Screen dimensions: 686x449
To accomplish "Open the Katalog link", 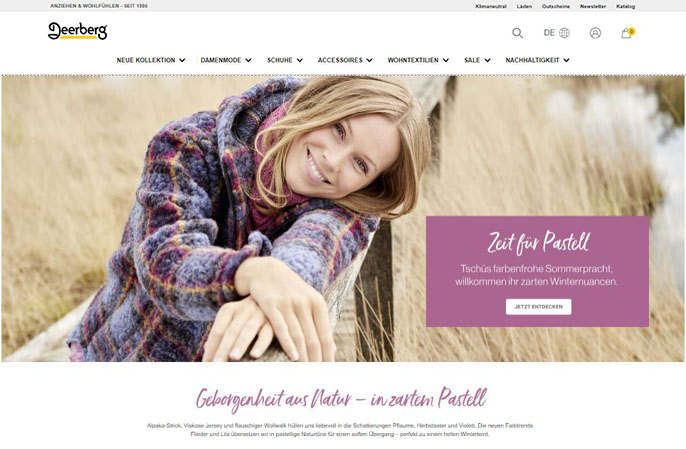I will coord(626,7).
